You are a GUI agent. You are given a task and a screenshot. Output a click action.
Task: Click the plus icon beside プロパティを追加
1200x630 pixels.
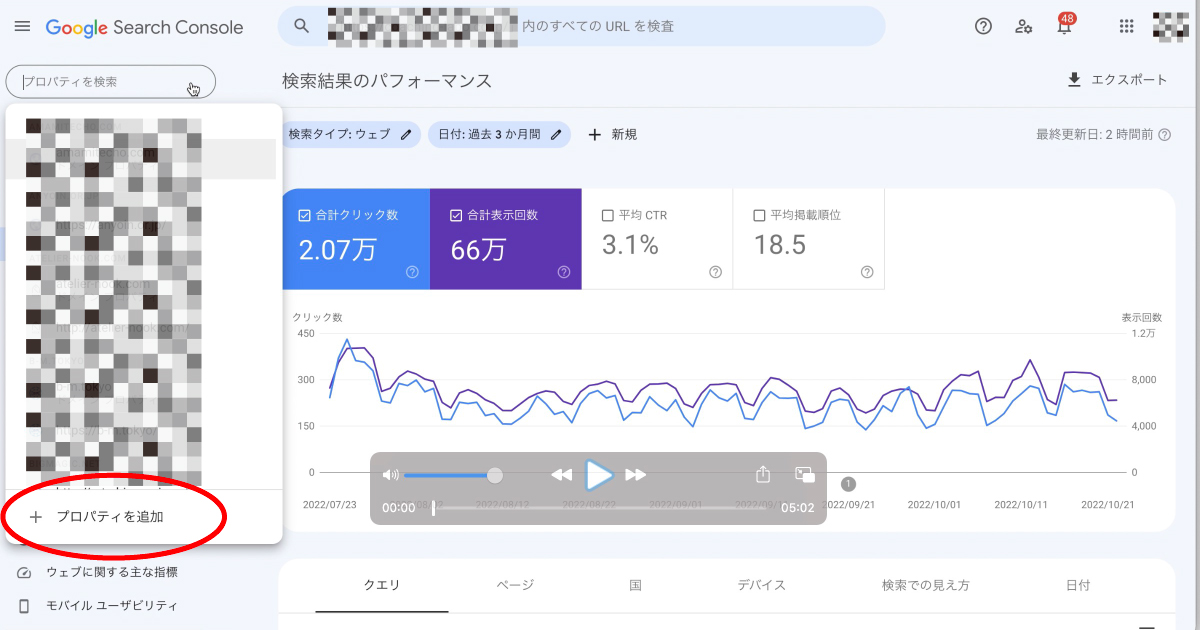pyautogui.click(x=37, y=517)
